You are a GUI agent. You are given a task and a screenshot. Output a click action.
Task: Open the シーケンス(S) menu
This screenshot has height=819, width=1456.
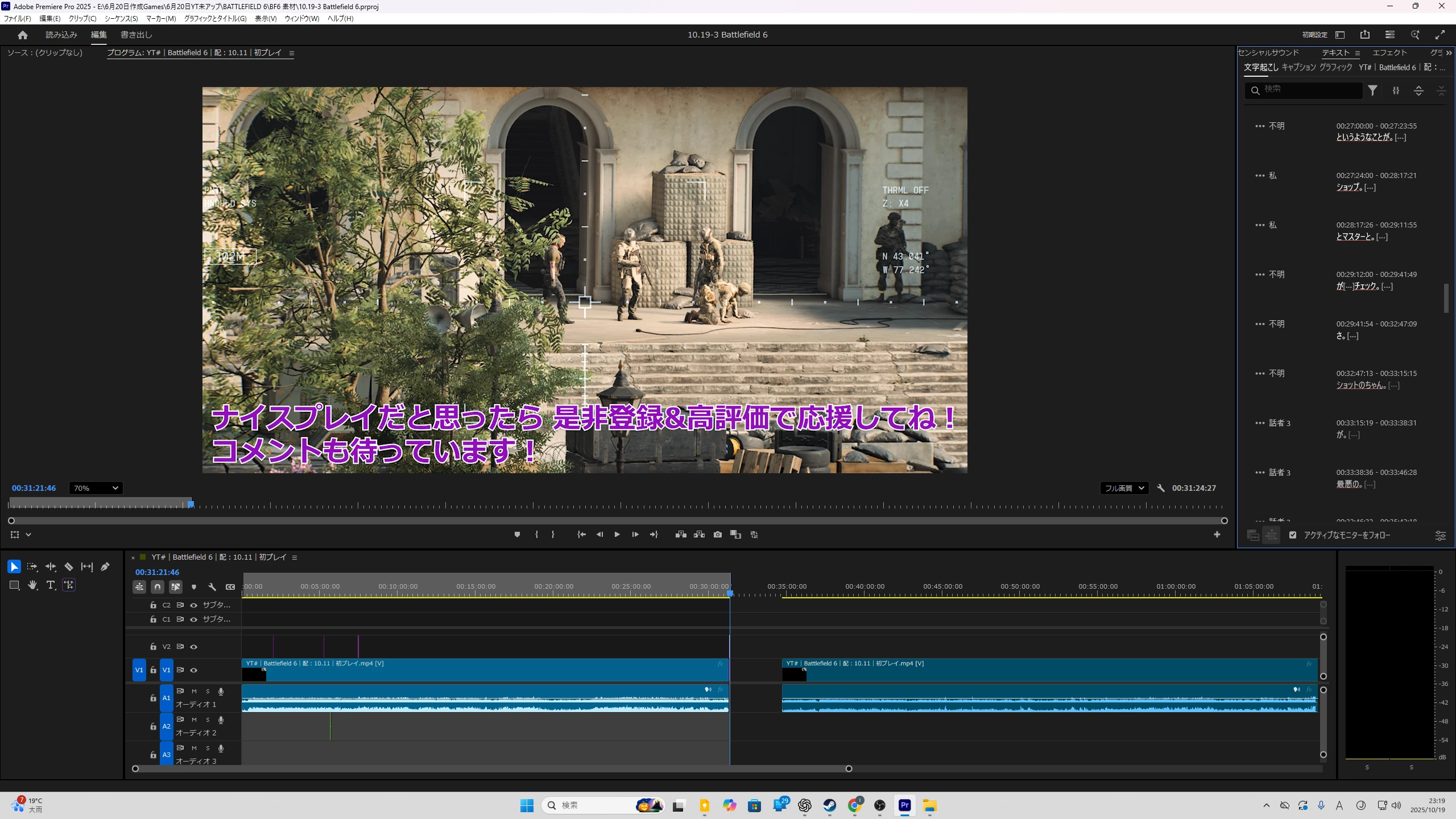[x=121, y=19]
